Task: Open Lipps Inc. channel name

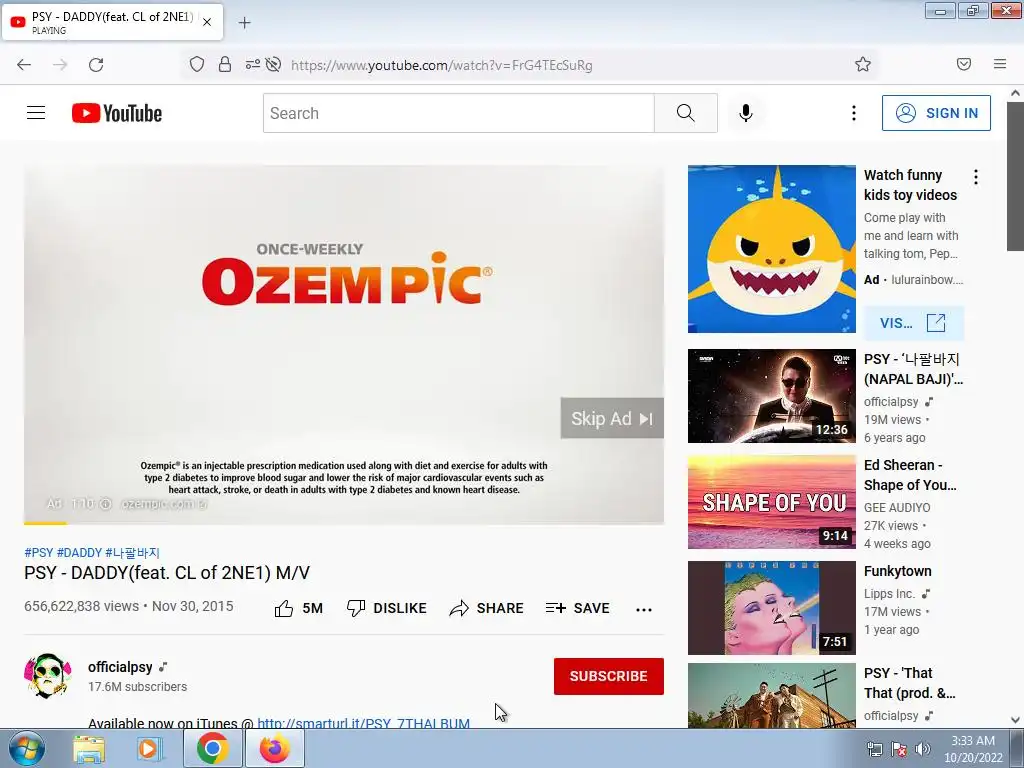Action: click(889, 594)
